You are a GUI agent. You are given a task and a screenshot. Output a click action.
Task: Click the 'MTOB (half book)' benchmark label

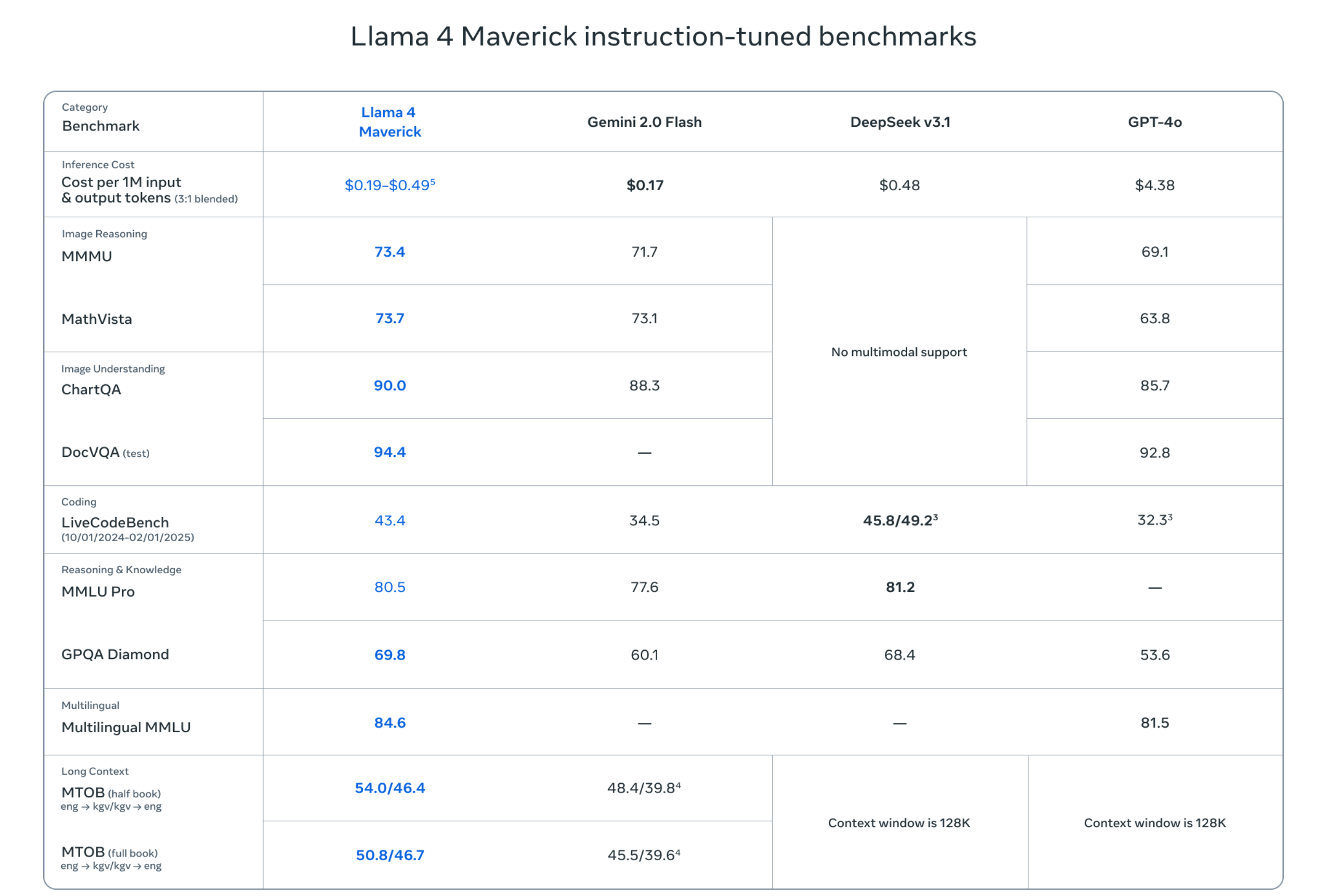pyautogui.click(x=111, y=793)
